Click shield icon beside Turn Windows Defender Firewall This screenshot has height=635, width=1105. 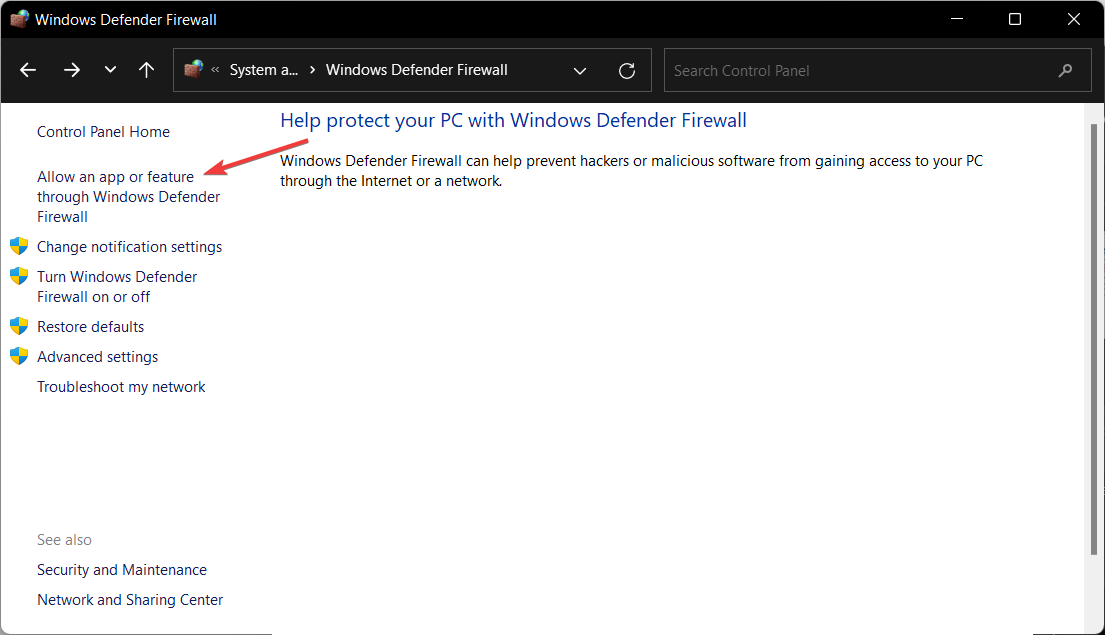19,276
